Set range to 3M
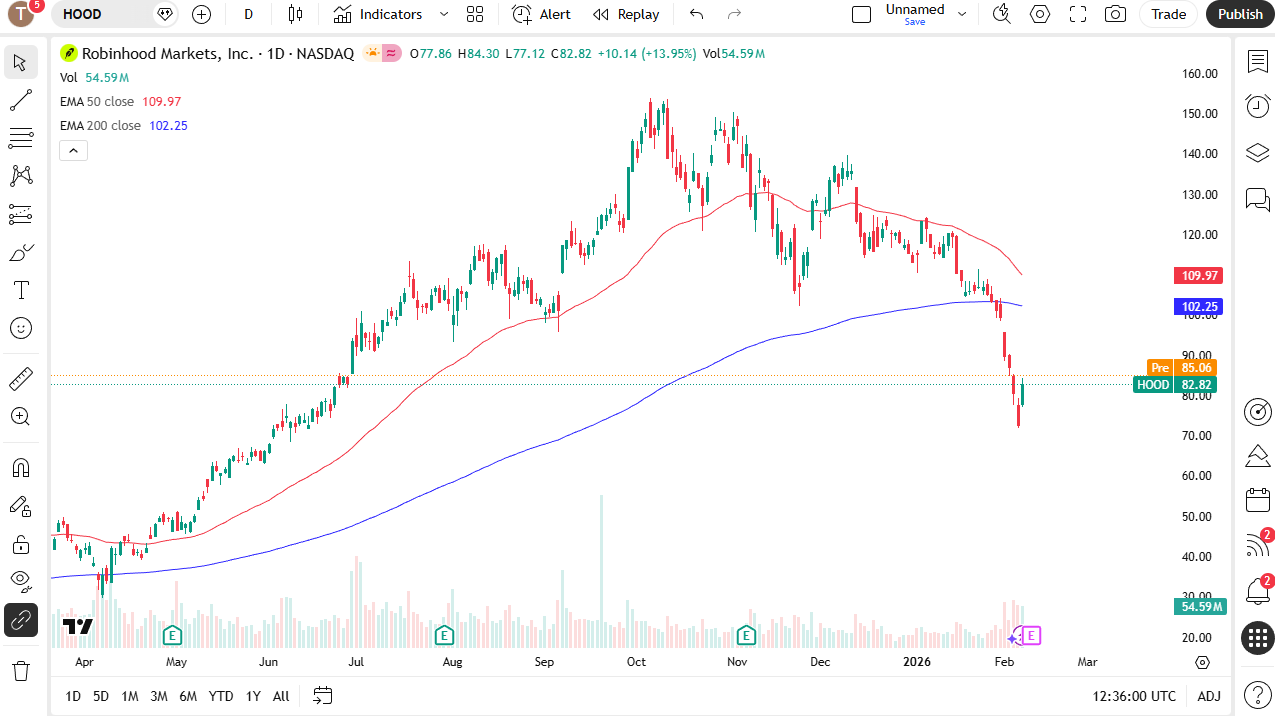This screenshot has width=1275, height=716. tap(159, 696)
